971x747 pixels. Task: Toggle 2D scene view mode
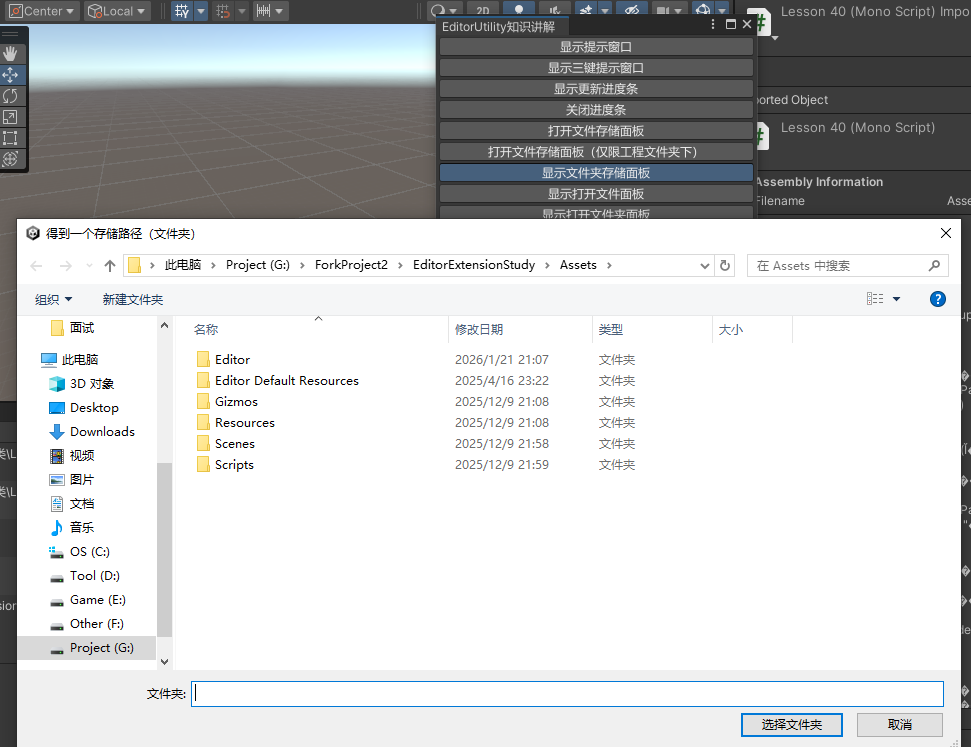click(x=483, y=11)
